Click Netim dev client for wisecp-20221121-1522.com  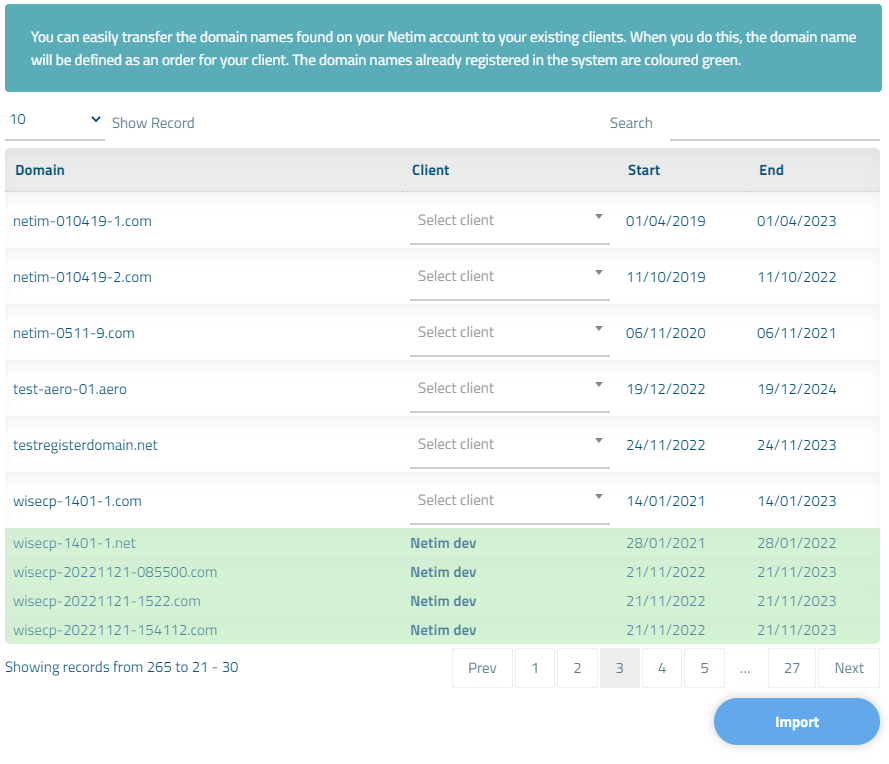coord(443,601)
